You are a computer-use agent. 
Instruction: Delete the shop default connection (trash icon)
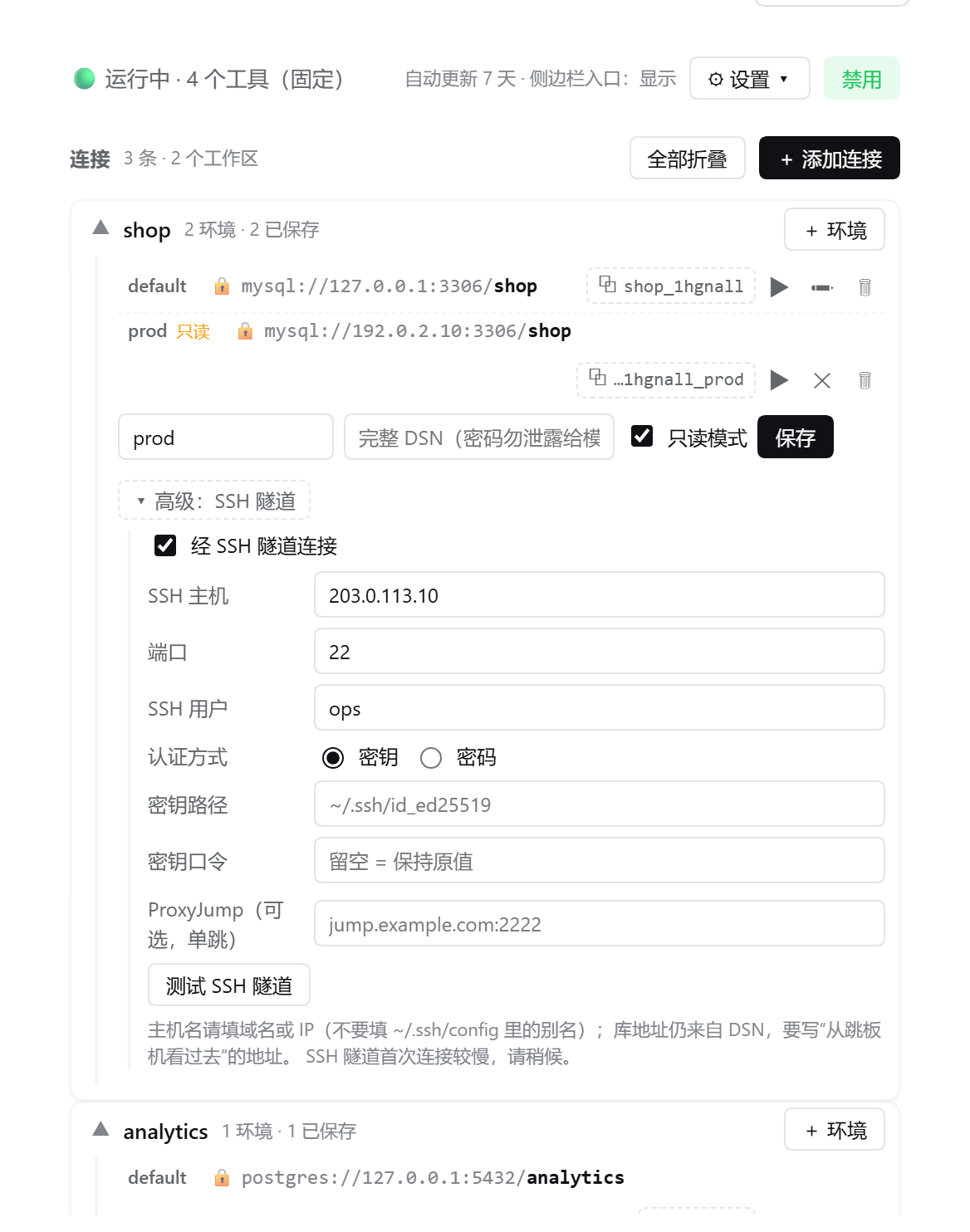(x=865, y=287)
